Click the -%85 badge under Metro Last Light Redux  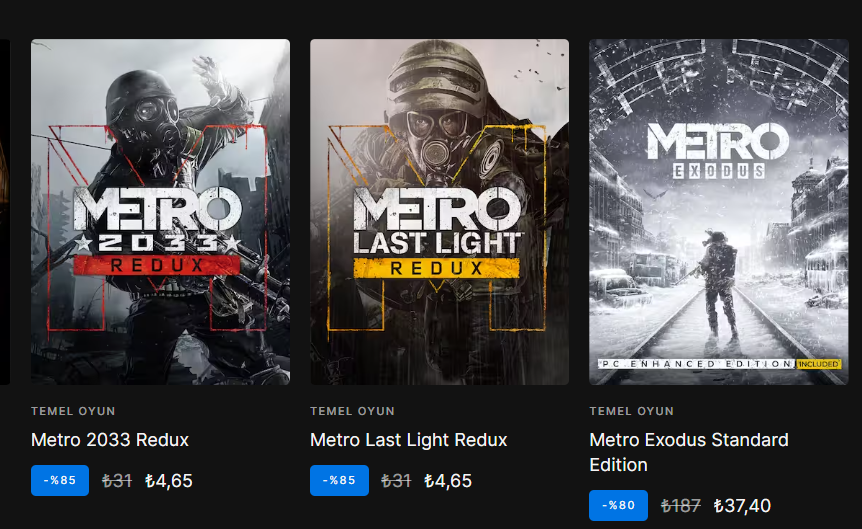point(339,480)
